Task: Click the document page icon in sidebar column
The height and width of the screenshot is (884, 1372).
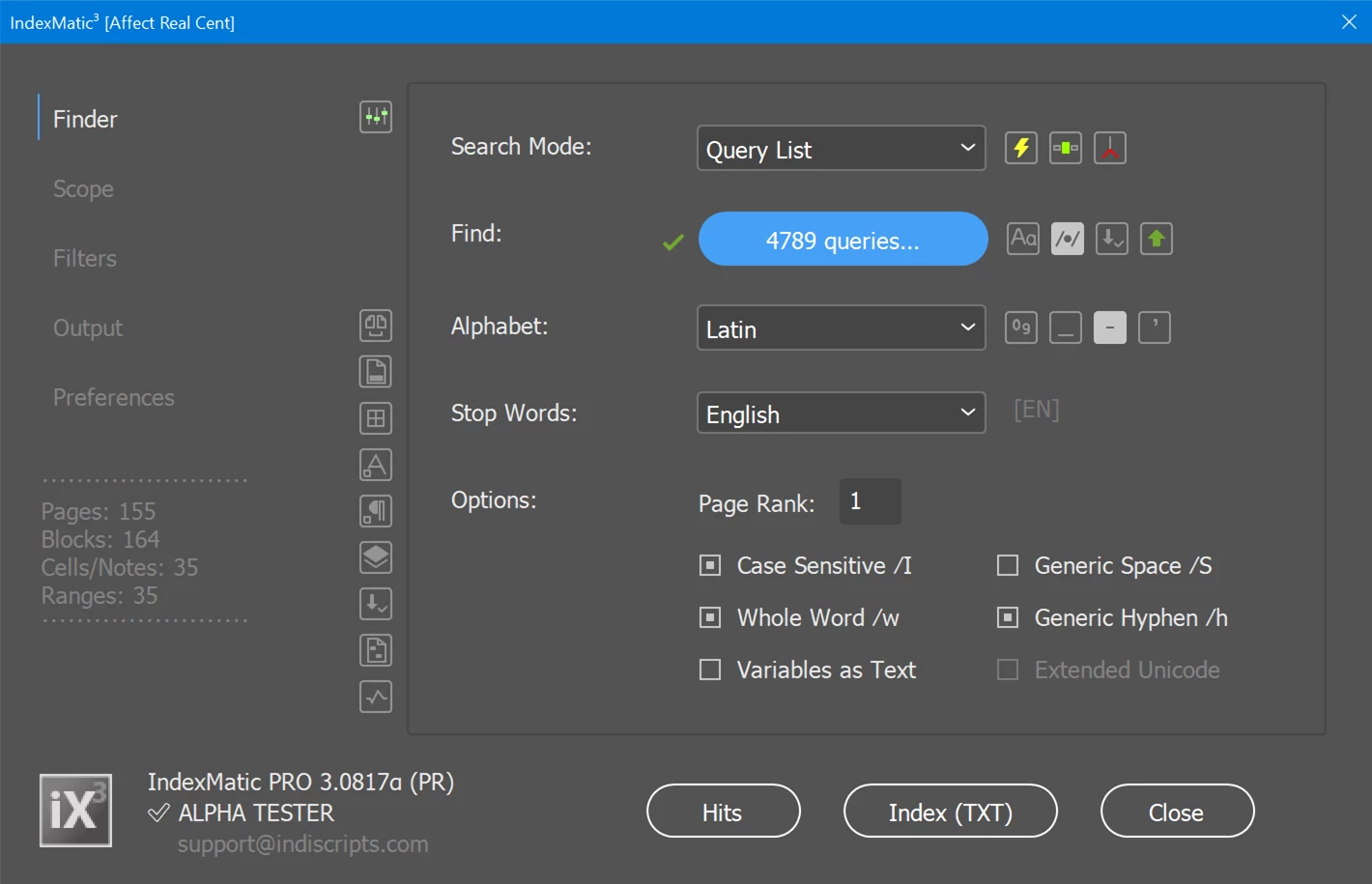Action: pos(376,372)
